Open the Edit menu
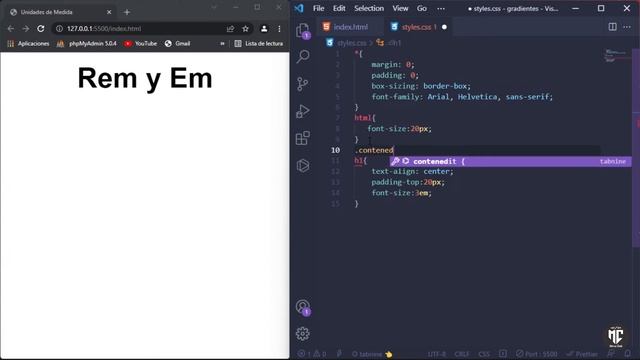The height and width of the screenshot is (360, 640). (x=339, y=8)
